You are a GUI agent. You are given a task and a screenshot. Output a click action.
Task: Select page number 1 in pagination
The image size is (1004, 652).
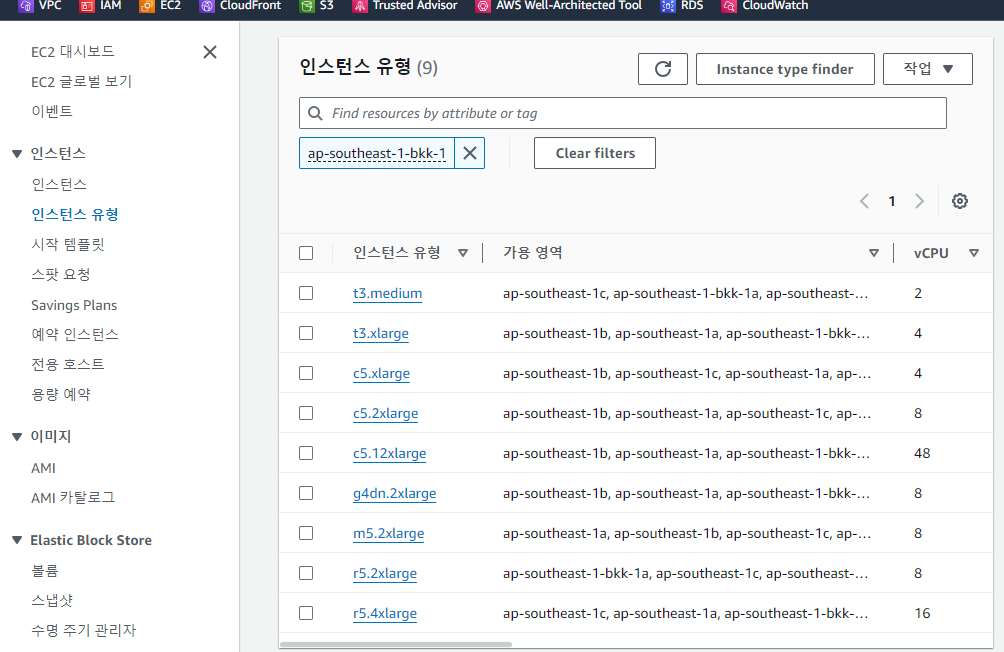(892, 201)
